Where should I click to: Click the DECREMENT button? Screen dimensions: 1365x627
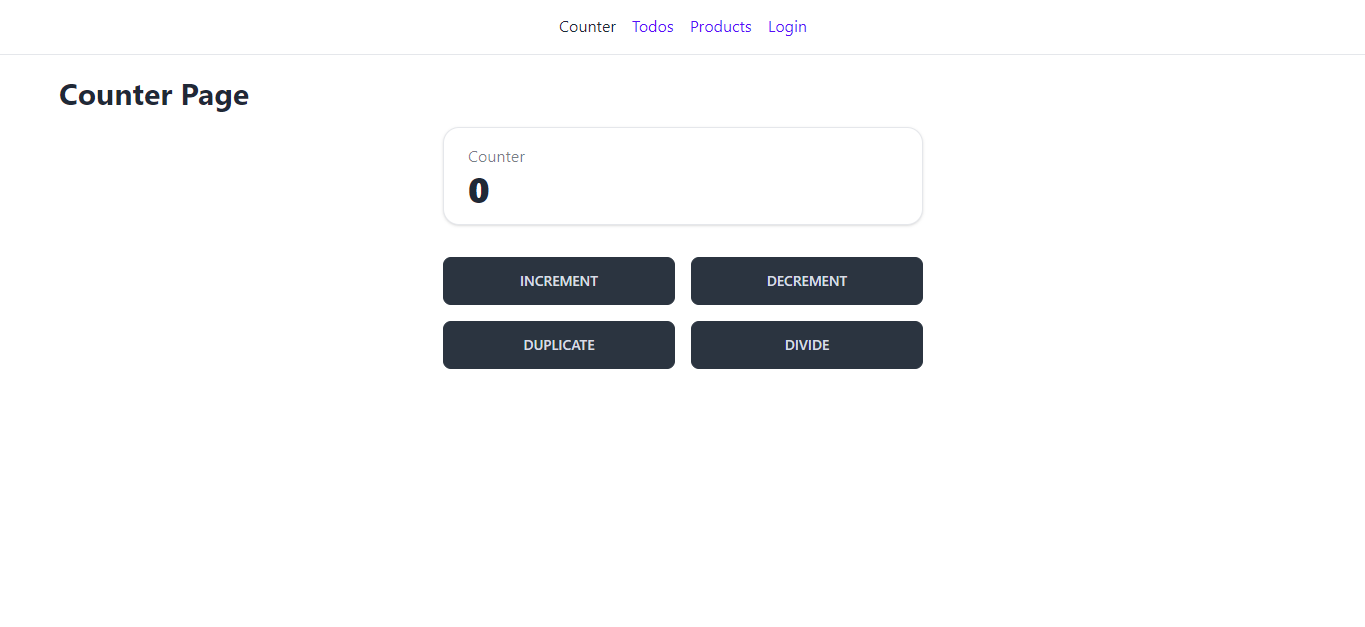[807, 281]
